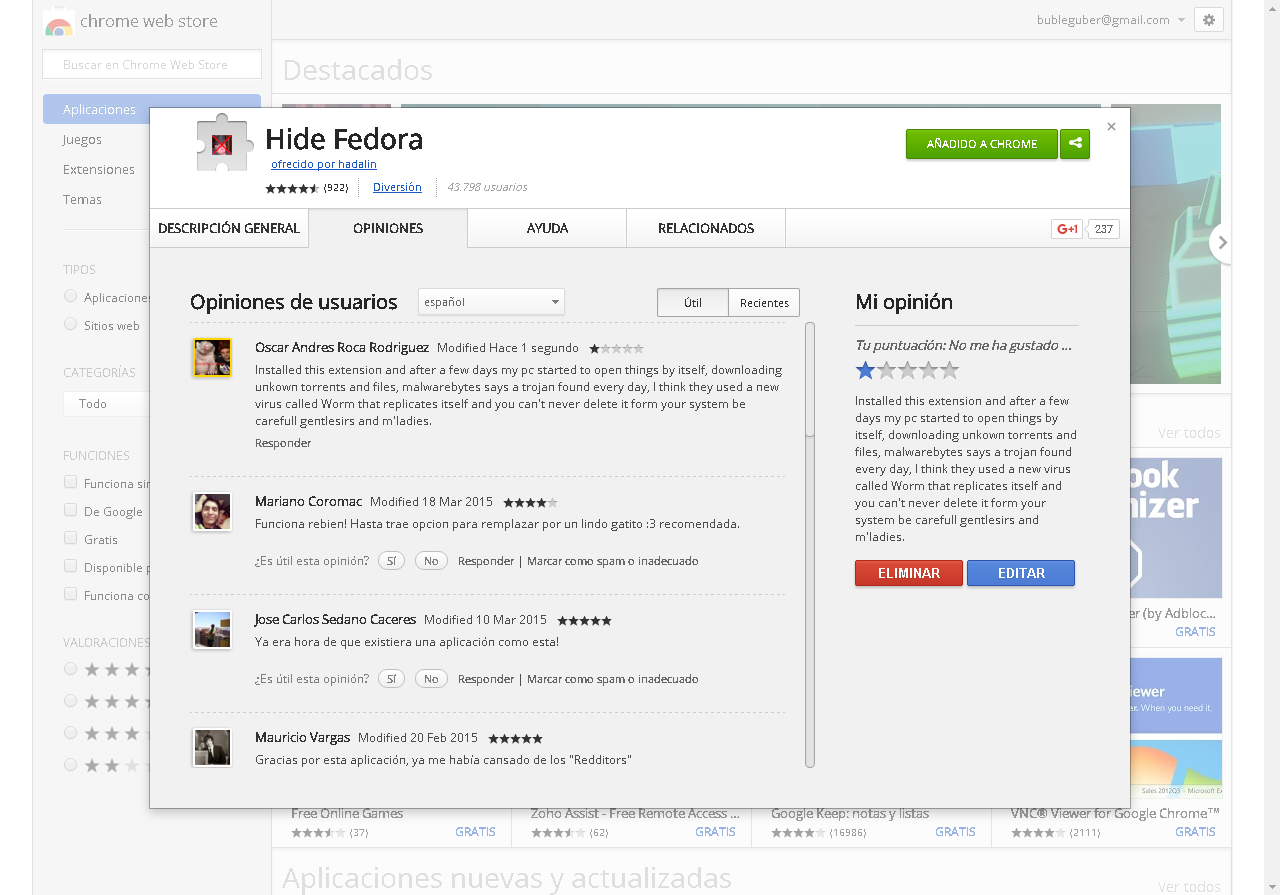Click Jose Carlos Sedano Caceres's avatar
1280x895 pixels.
tap(212, 629)
